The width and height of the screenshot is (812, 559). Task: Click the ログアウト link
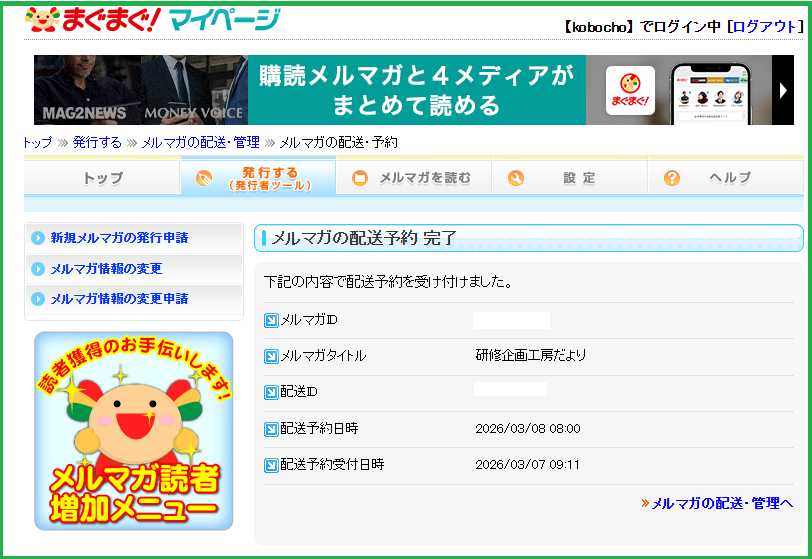[x=767, y=27]
